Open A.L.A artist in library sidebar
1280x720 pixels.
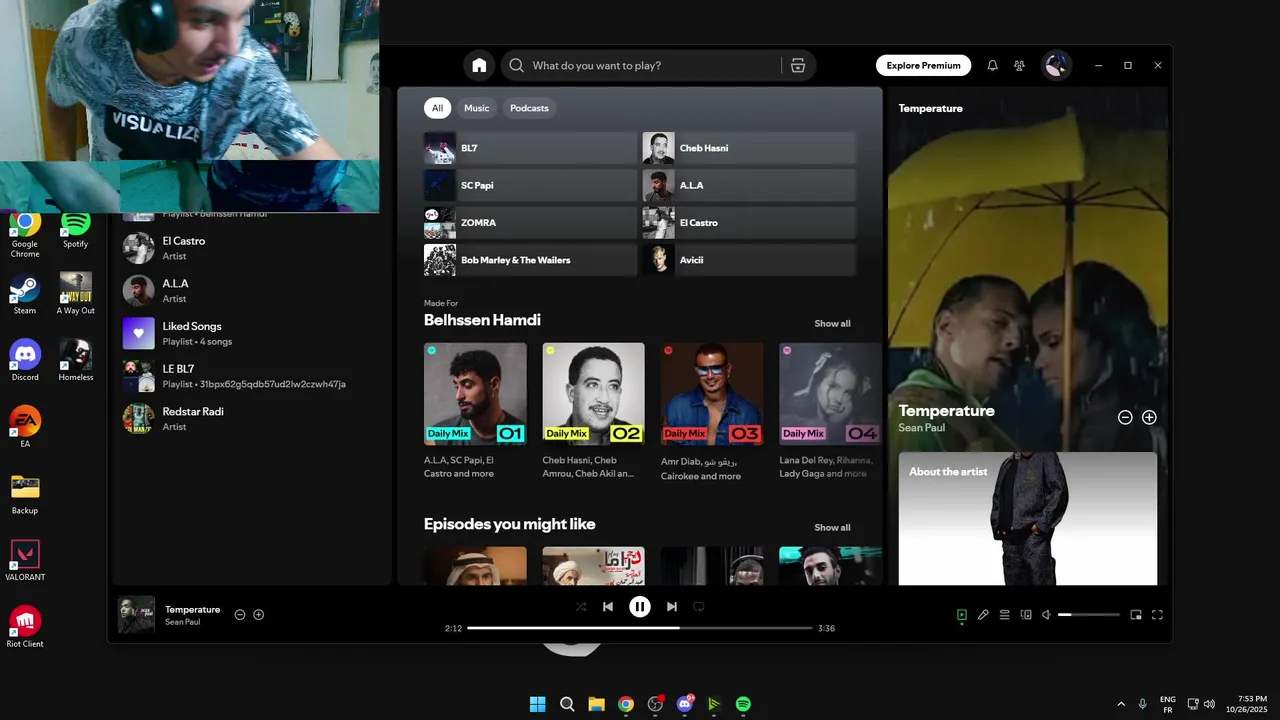click(x=252, y=291)
